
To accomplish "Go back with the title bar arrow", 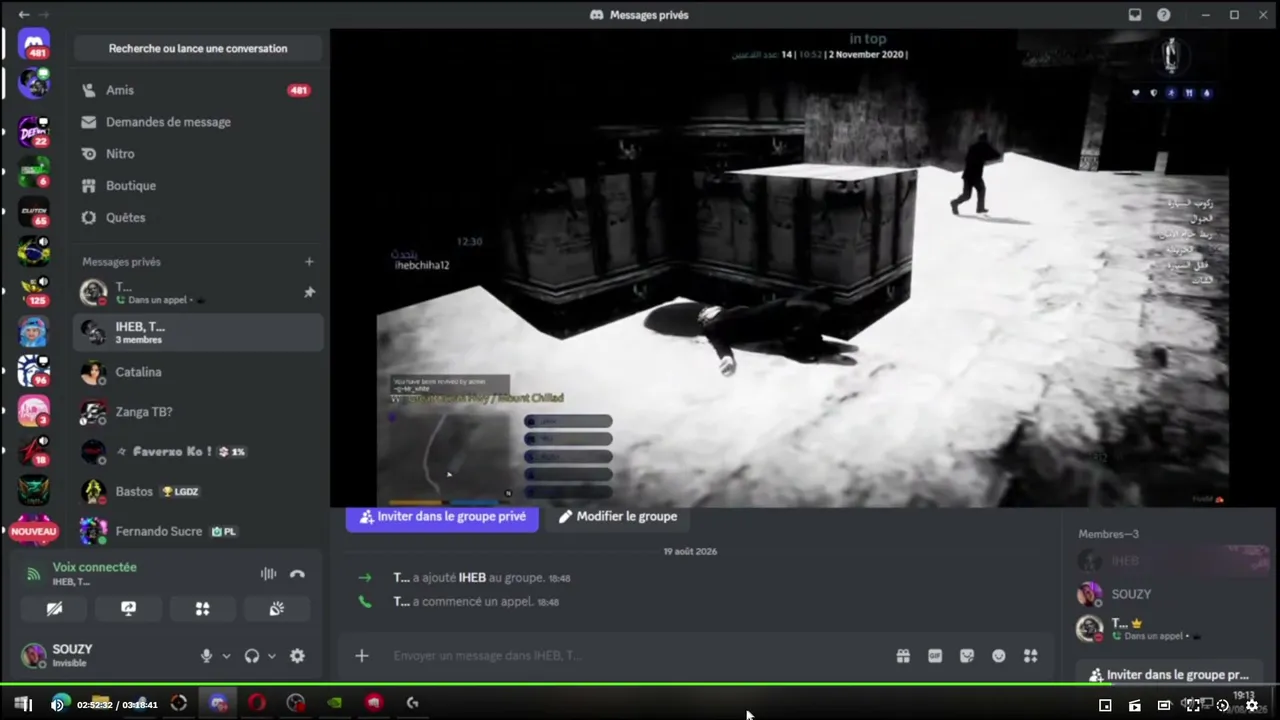I will (24, 15).
